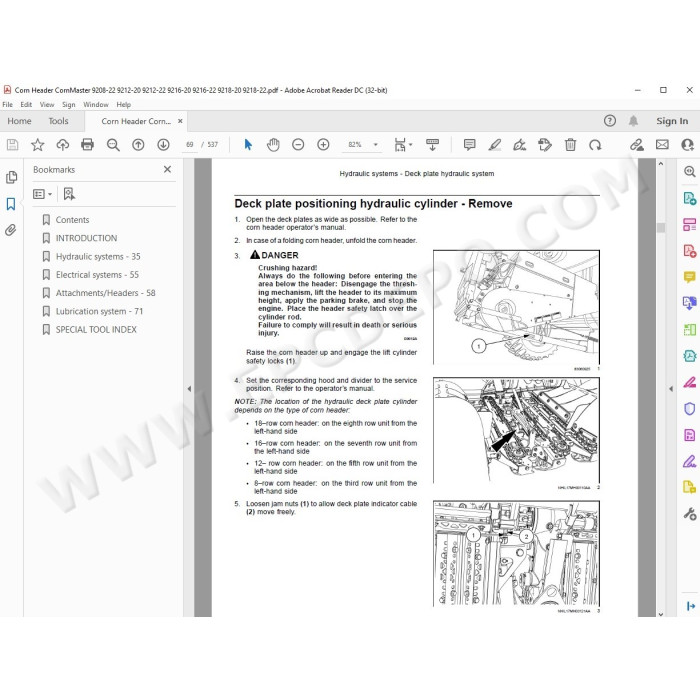
Task: Open the attachments paperclip panel
Action: pos(11,230)
